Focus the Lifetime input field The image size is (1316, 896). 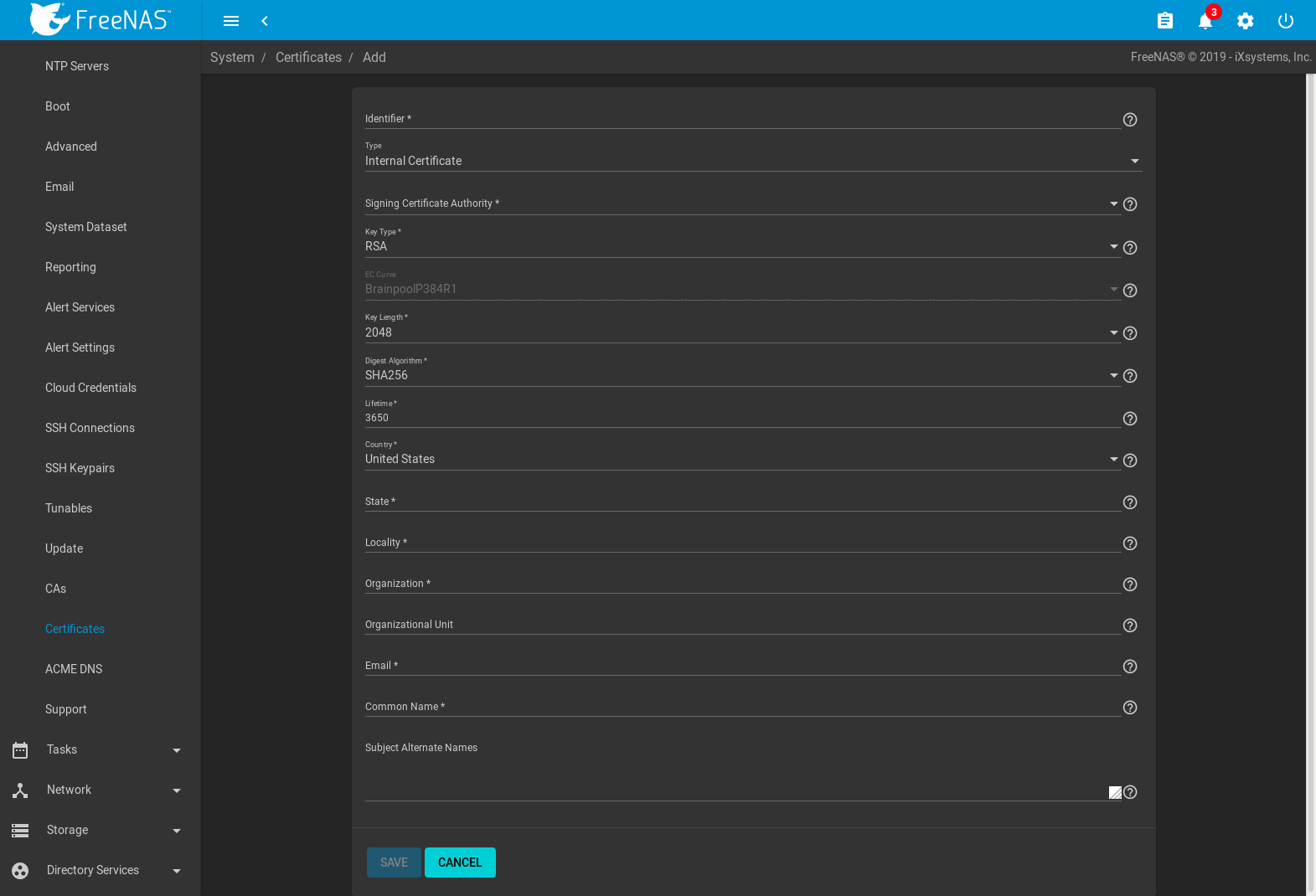tap(743, 418)
